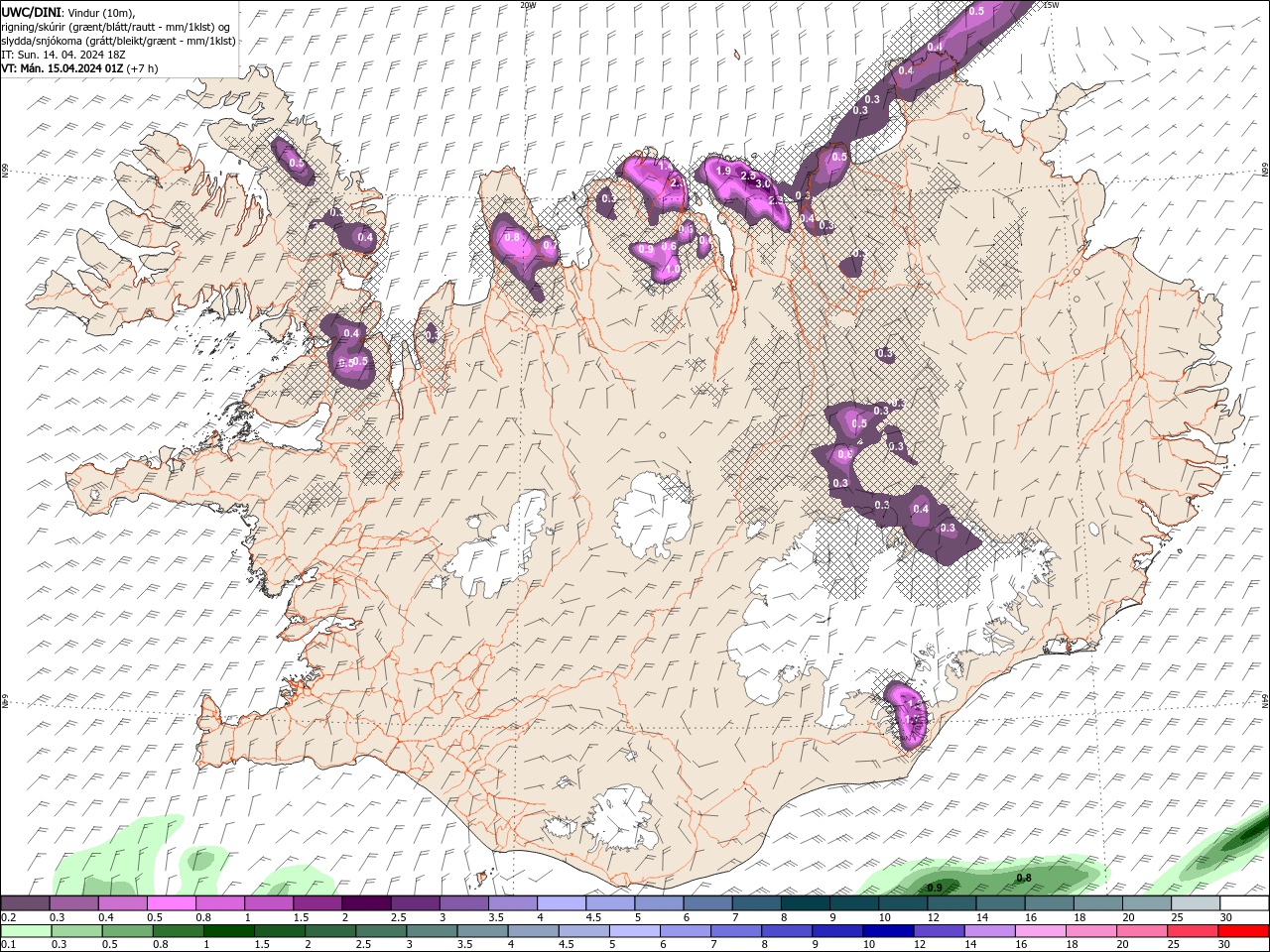1270x952 pixels.
Task: Click the 0.8 label in the green rain band
Action: (x=1024, y=878)
